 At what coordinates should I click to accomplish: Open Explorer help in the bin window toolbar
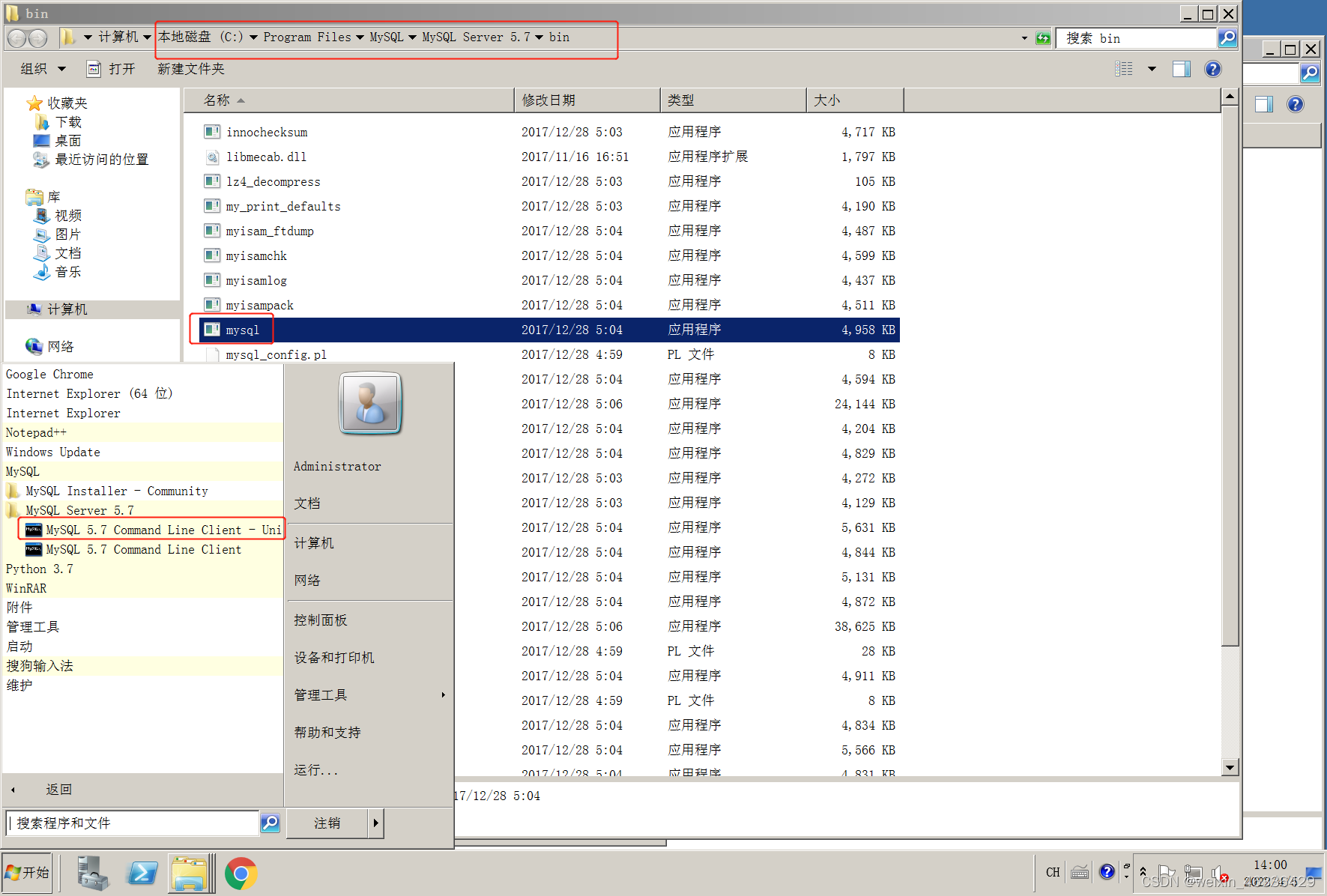(x=1213, y=69)
